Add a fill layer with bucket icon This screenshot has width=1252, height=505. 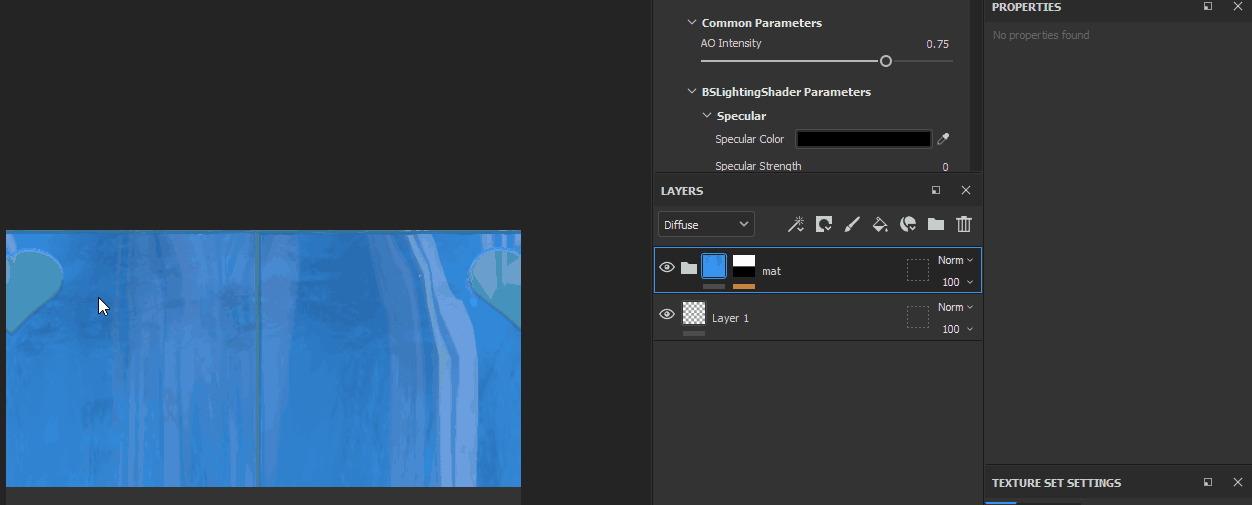coord(880,225)
